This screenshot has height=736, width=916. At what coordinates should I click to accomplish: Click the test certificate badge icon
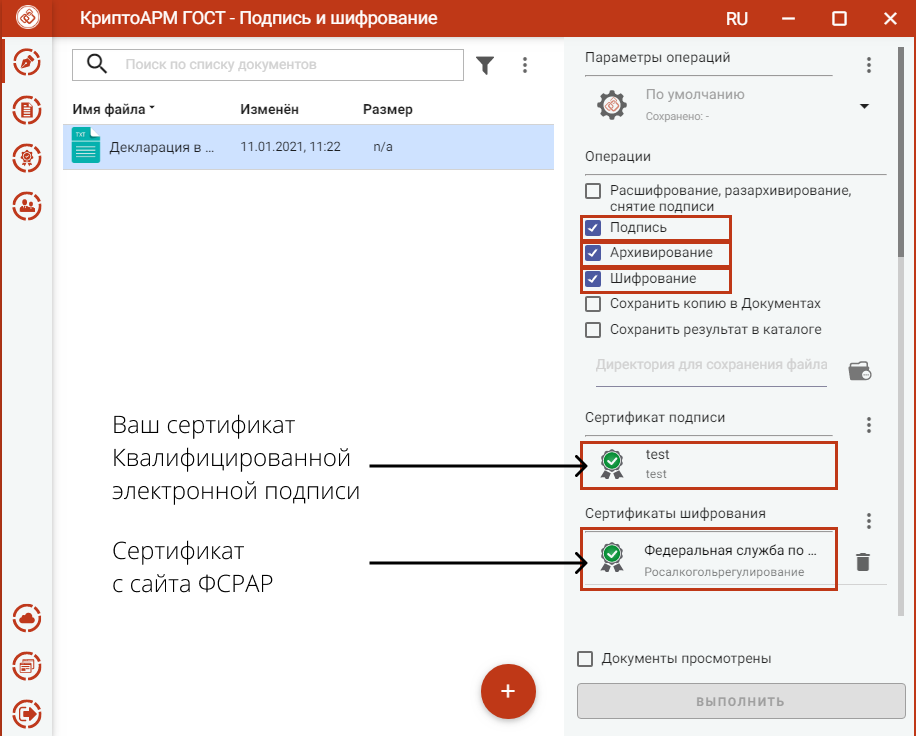(x=612, y=464)
